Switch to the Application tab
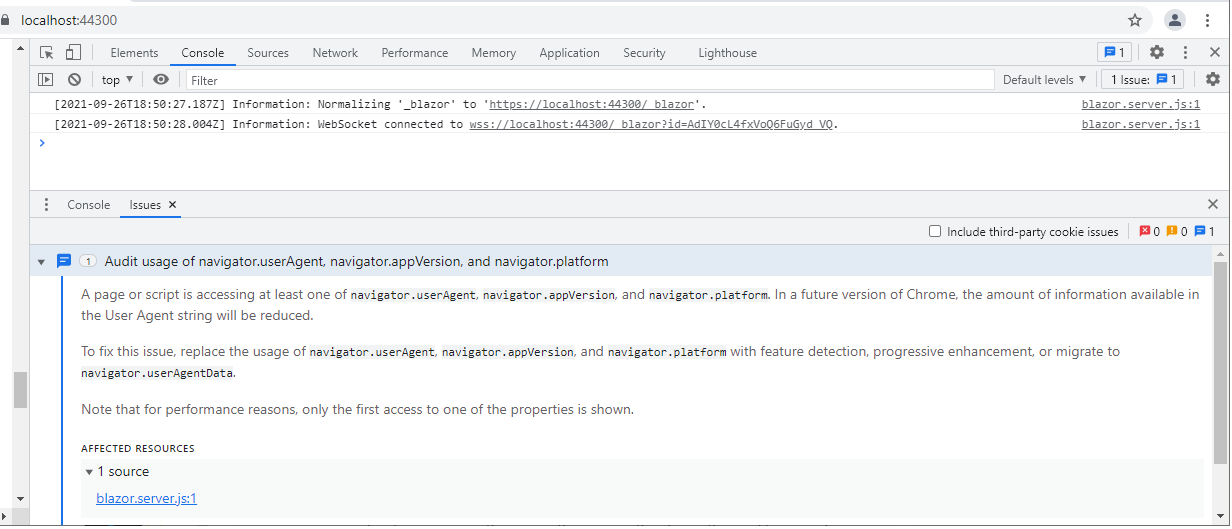 click(x=569, y=53)
